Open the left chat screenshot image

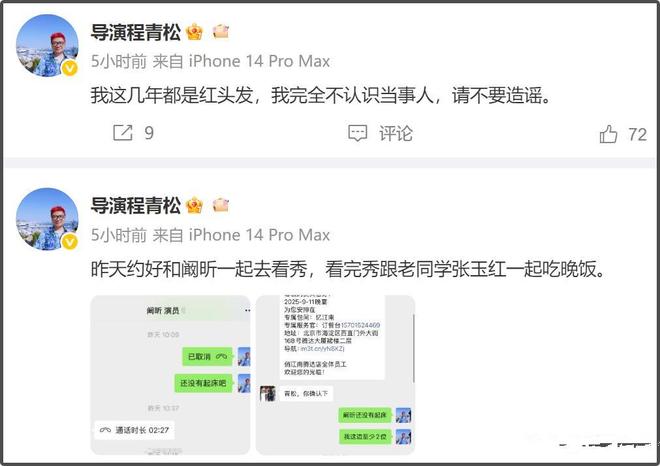coord(170,375)
